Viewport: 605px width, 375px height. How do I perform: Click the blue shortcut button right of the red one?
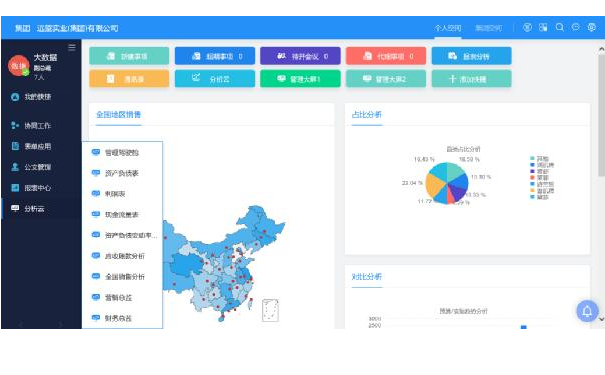pos(471,56)
